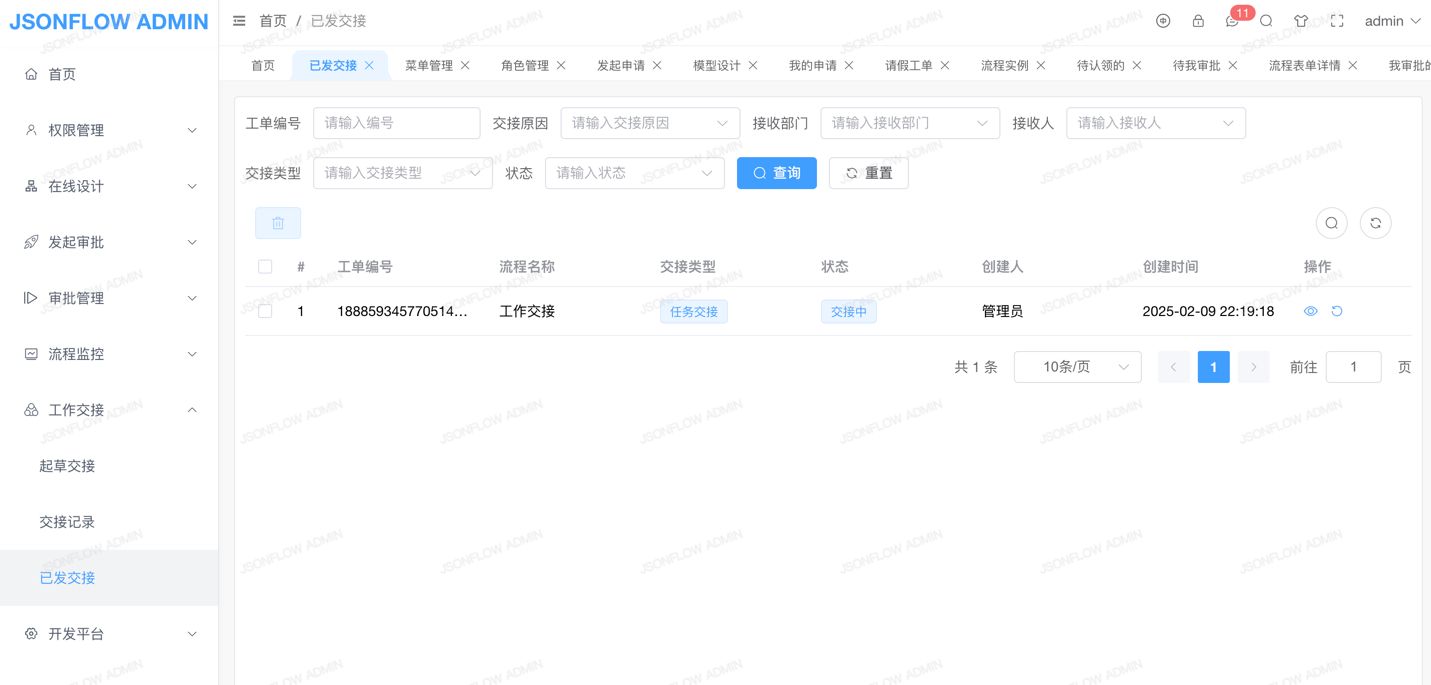Viewport: 1431px width, 685px height.
Task: Open the 交接原因 dropdown
Action: (x=650, y=123)
